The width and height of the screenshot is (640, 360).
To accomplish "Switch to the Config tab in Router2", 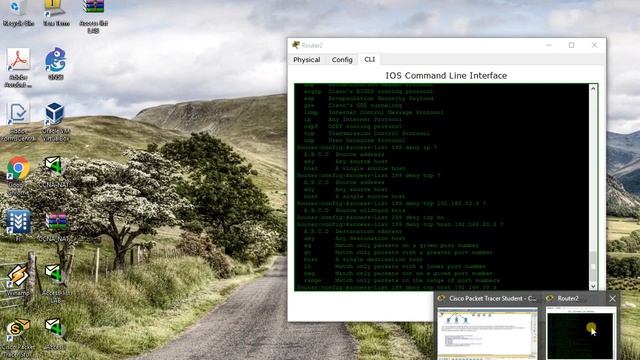I will 342,60.
